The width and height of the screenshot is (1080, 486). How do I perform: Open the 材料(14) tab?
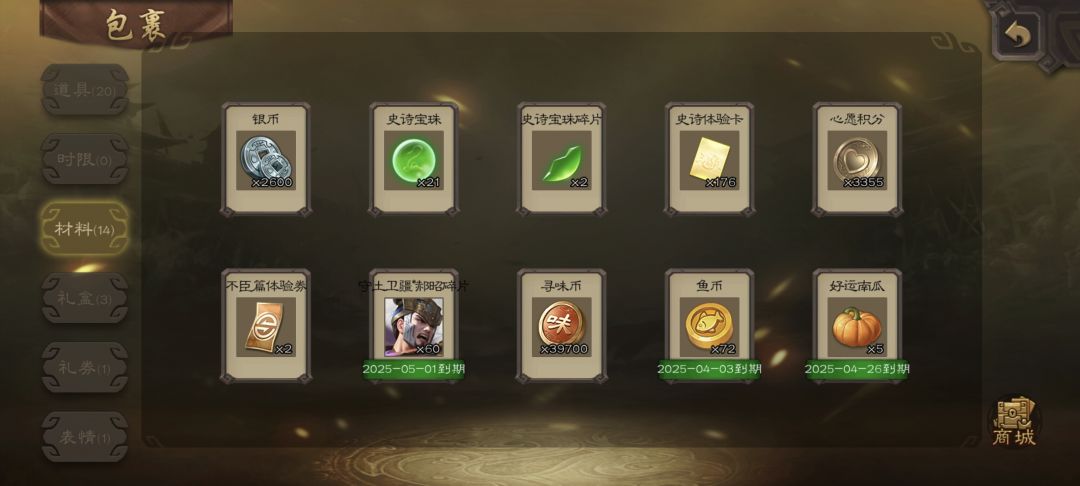coord(85,229)
